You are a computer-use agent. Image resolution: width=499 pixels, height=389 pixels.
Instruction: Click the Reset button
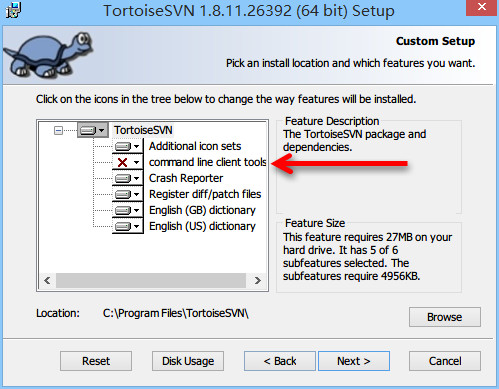(96, 361)
